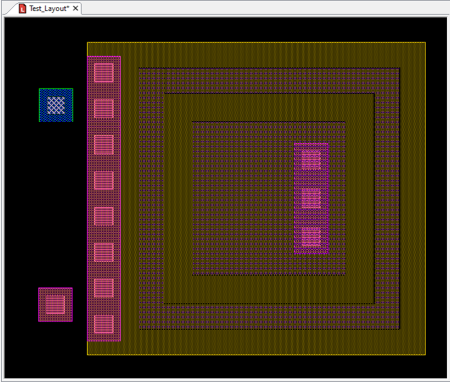The image size is (450, 382).
Task: Select top pink pad in inner three-pad strip
Action: (311, 160)
